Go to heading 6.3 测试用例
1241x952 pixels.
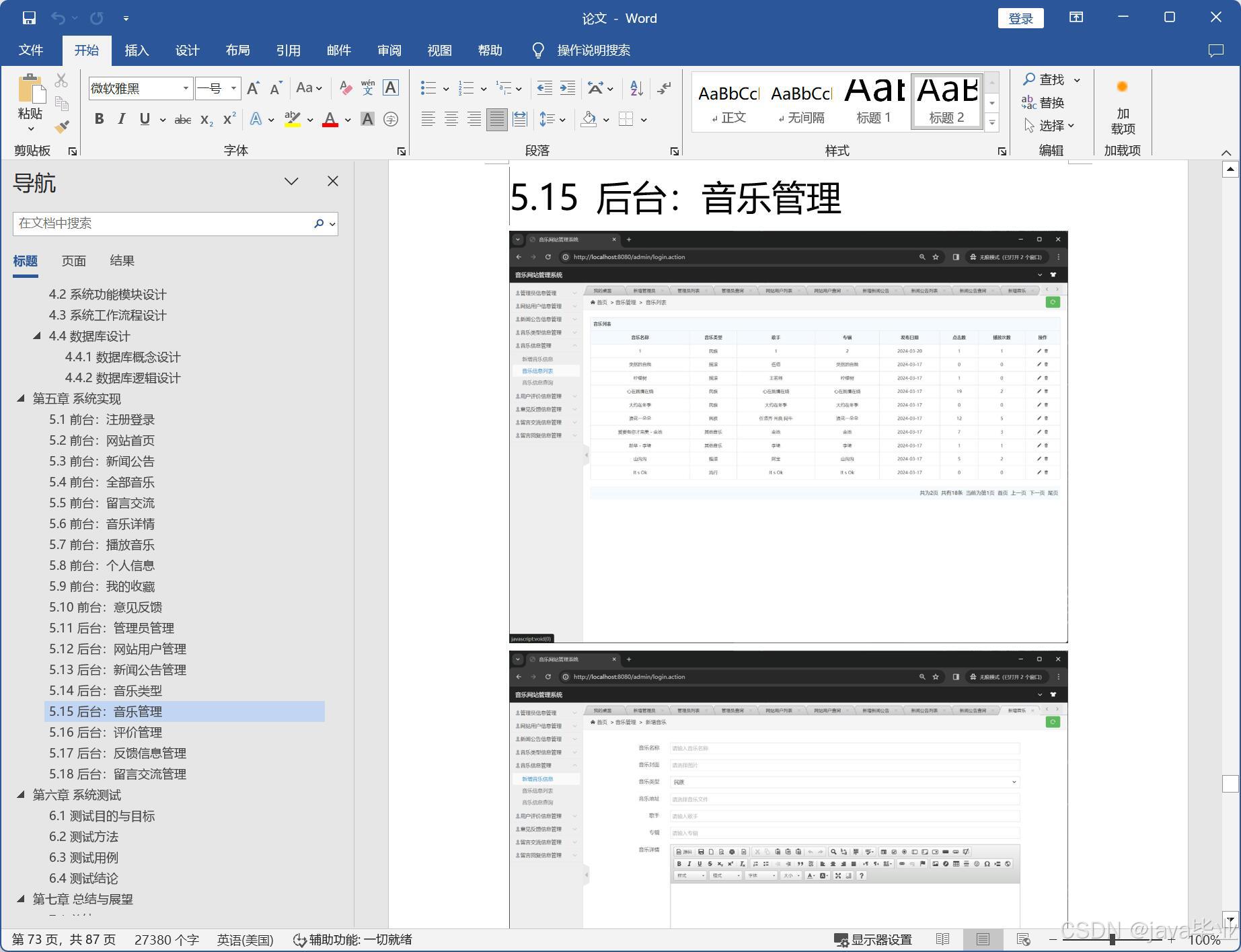coord(83,857)
